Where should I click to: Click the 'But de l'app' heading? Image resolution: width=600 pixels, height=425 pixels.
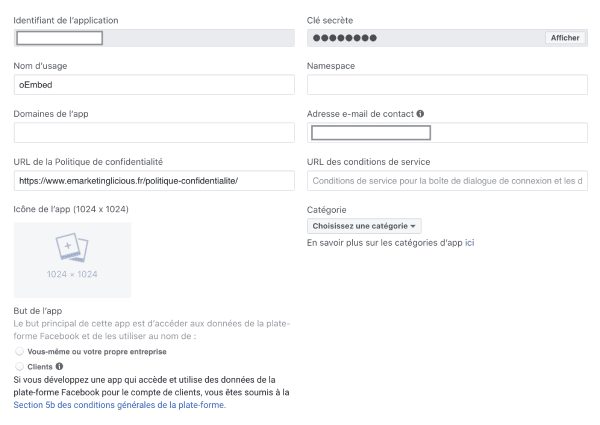click(x=37, y=311)
